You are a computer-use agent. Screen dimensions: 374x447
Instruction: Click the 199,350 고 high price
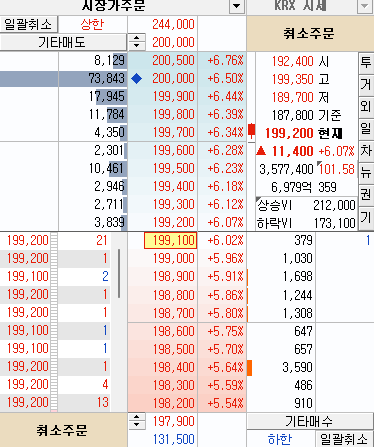(293, 79)
